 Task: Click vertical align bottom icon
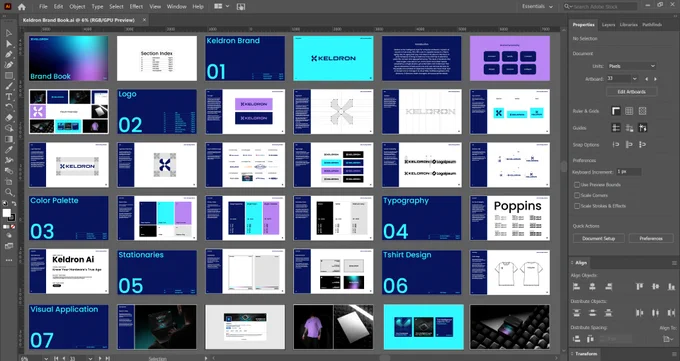671,286
